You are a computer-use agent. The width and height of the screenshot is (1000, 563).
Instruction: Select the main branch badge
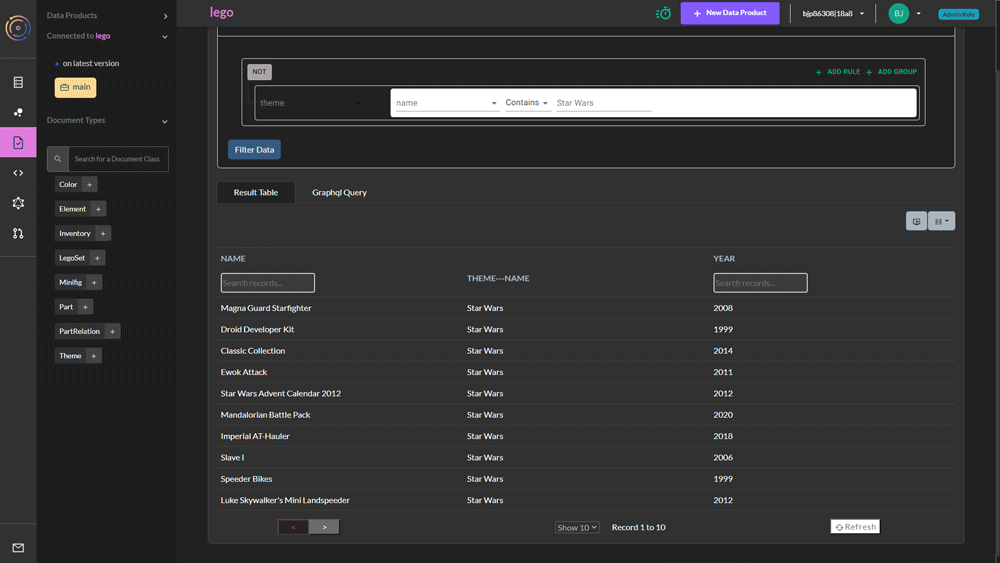75,87
